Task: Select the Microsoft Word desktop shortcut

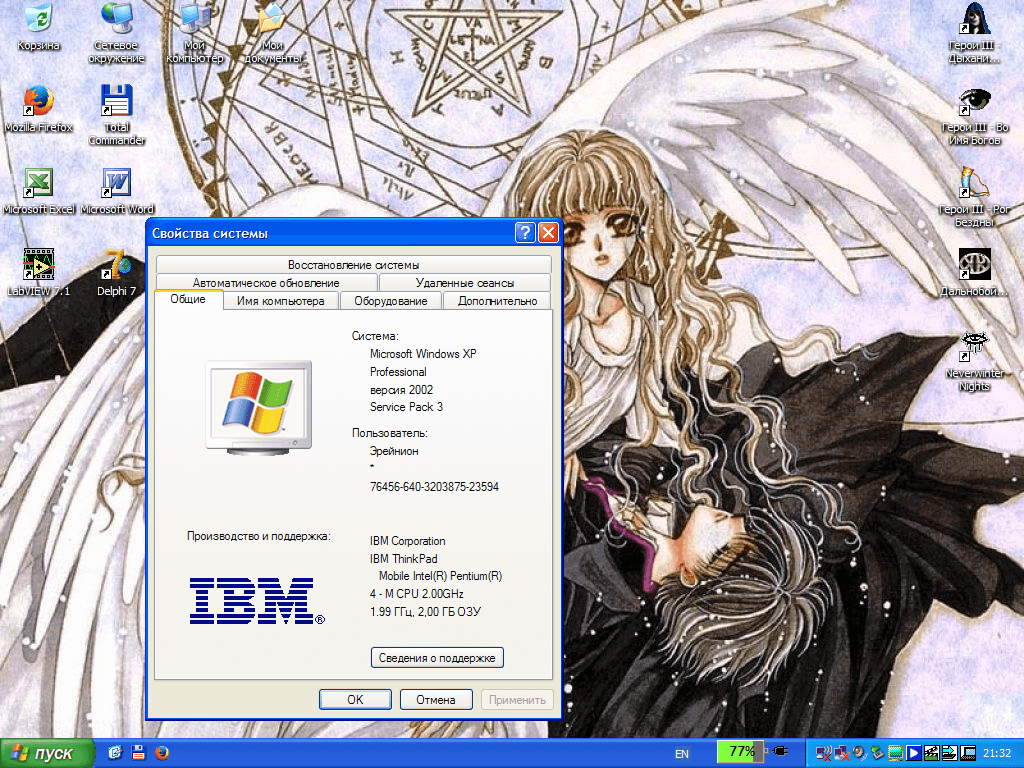Action: pos(117,184)
